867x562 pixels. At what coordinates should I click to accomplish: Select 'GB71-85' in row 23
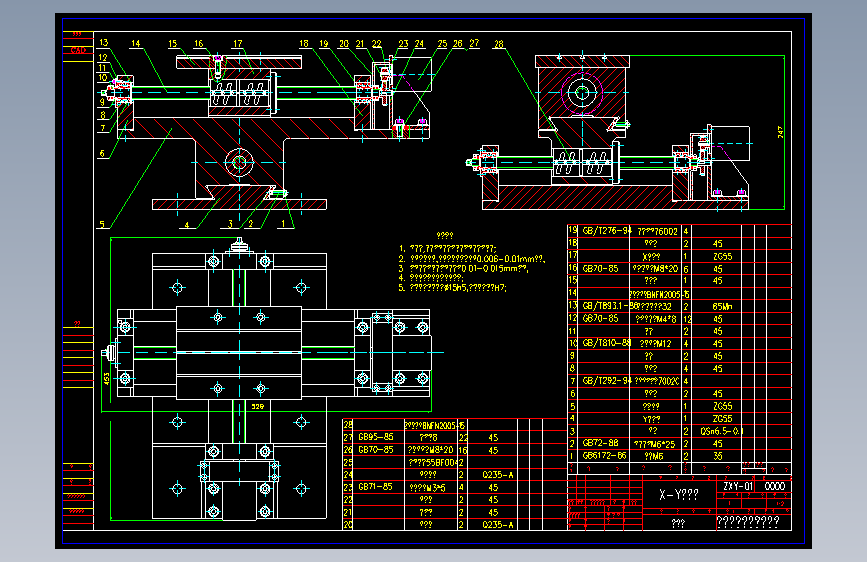tap(375, 487)
